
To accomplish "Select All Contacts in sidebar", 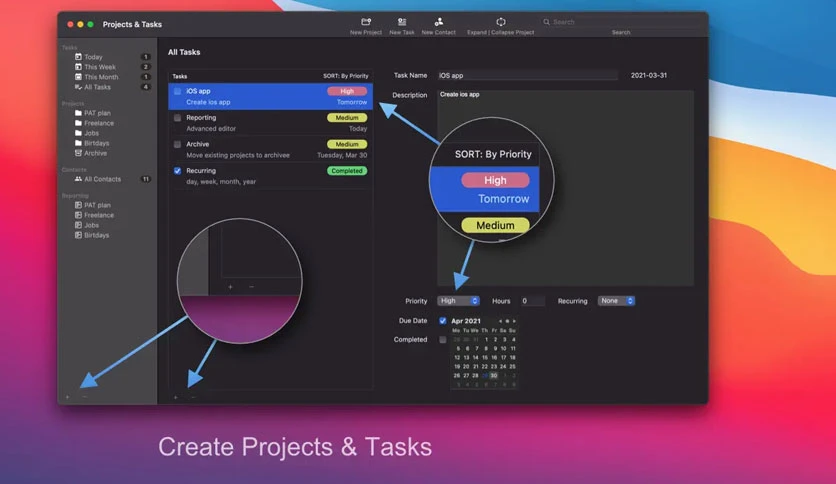I will tap(102, 179).
